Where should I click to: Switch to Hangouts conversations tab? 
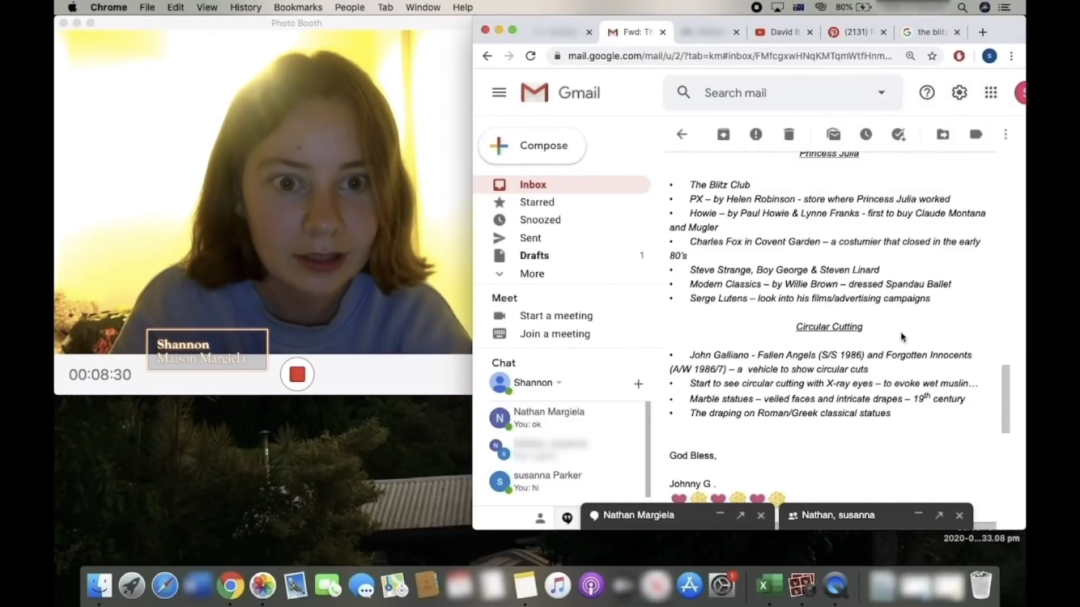(x=567, y=518)
